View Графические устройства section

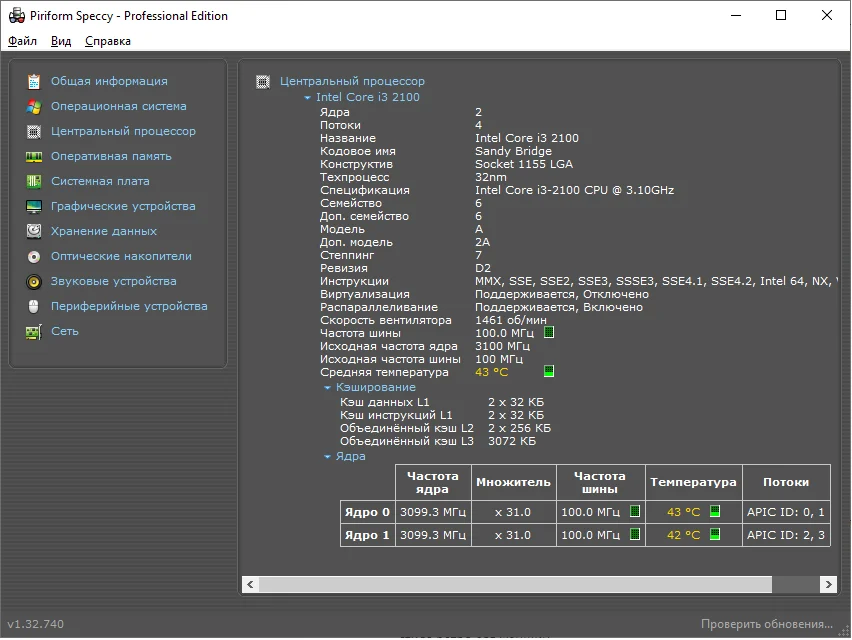click(123, 206)
